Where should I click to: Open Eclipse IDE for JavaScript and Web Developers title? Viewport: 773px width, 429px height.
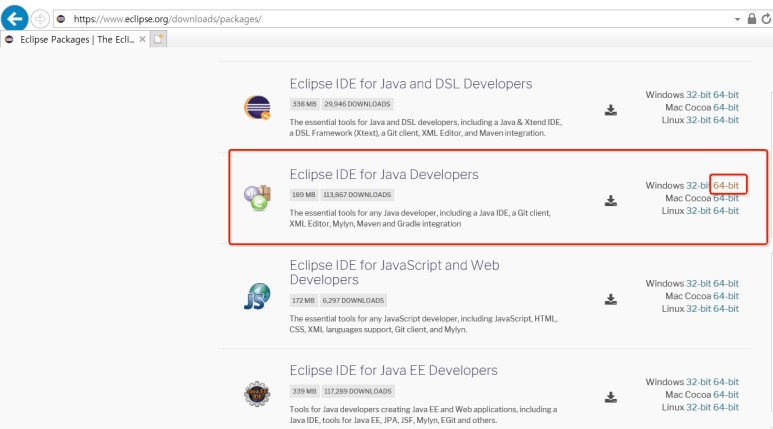(x=394, y=272)
